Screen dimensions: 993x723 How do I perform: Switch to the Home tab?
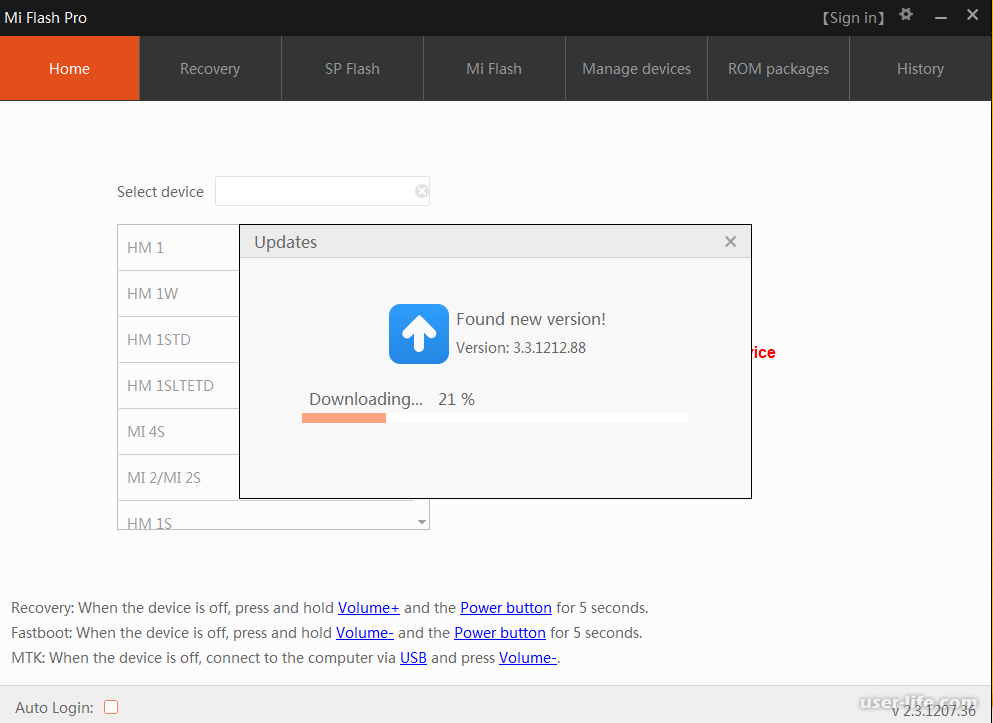(x=70, y=68)
